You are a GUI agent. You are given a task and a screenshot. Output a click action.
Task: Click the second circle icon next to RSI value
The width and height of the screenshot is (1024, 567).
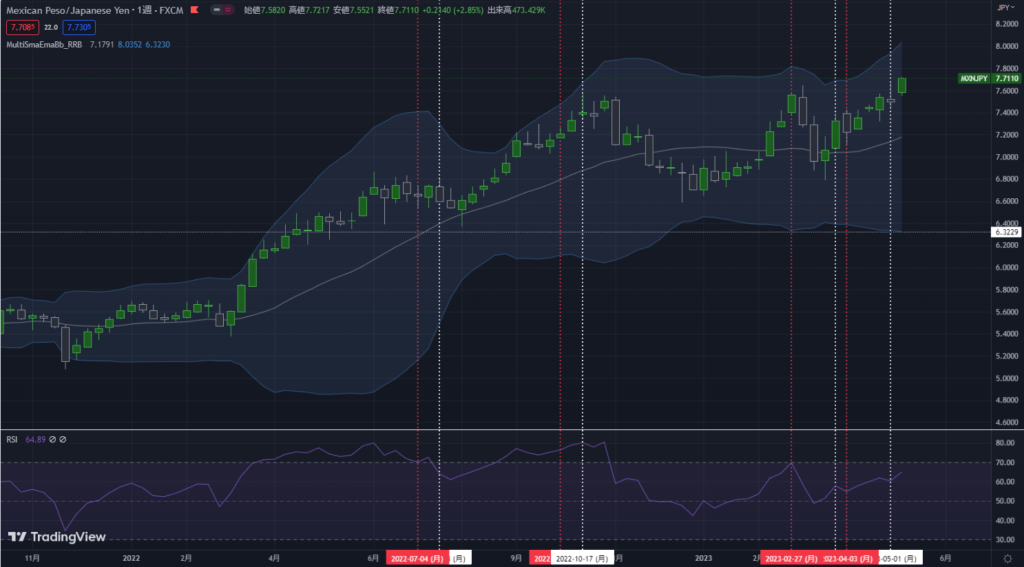pyautogui.click(x=63, y=438)
